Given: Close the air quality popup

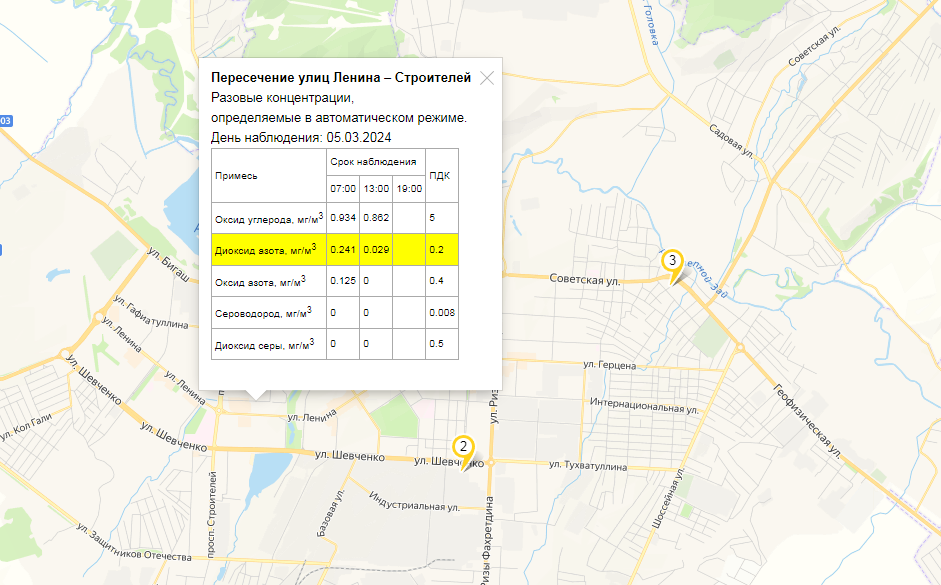Looking at the screenshot, I should click(487, 78).
